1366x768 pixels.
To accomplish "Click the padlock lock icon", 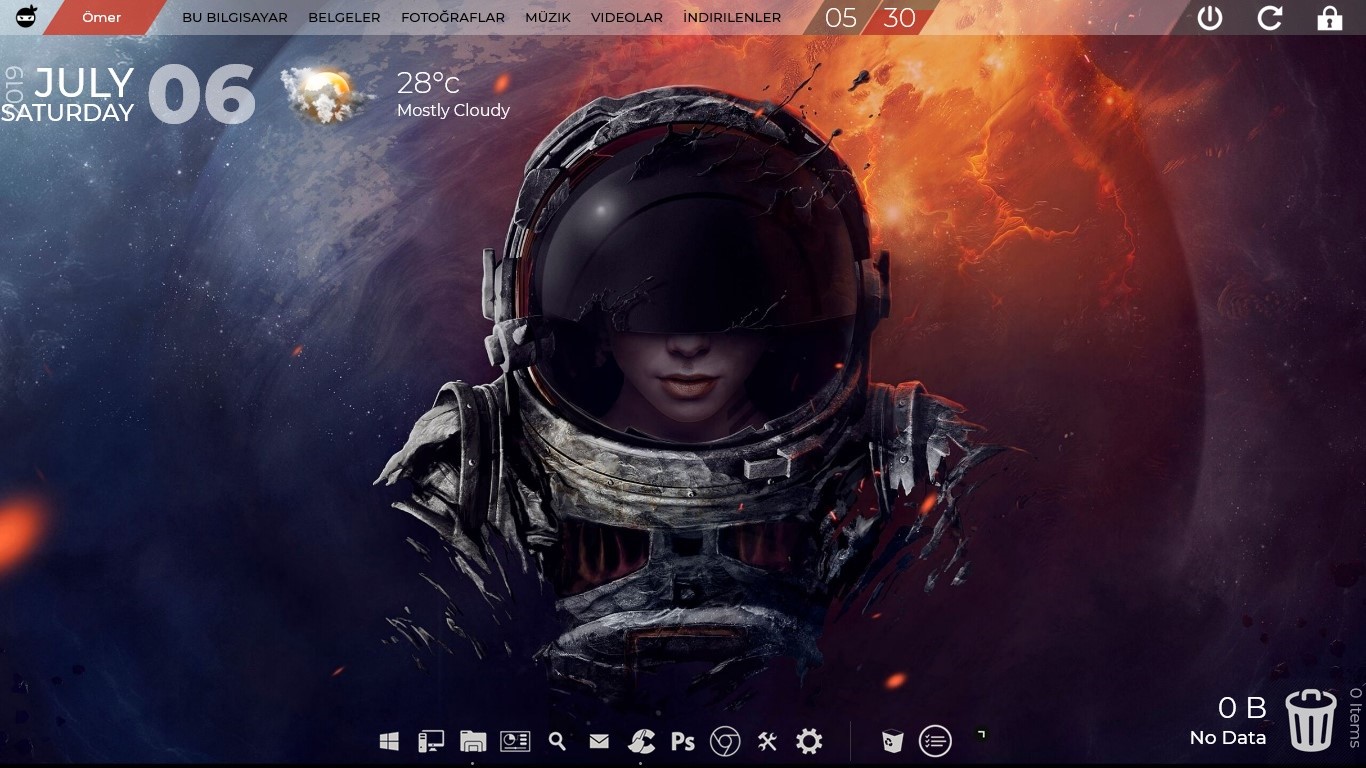I will tap(1329, 18).
